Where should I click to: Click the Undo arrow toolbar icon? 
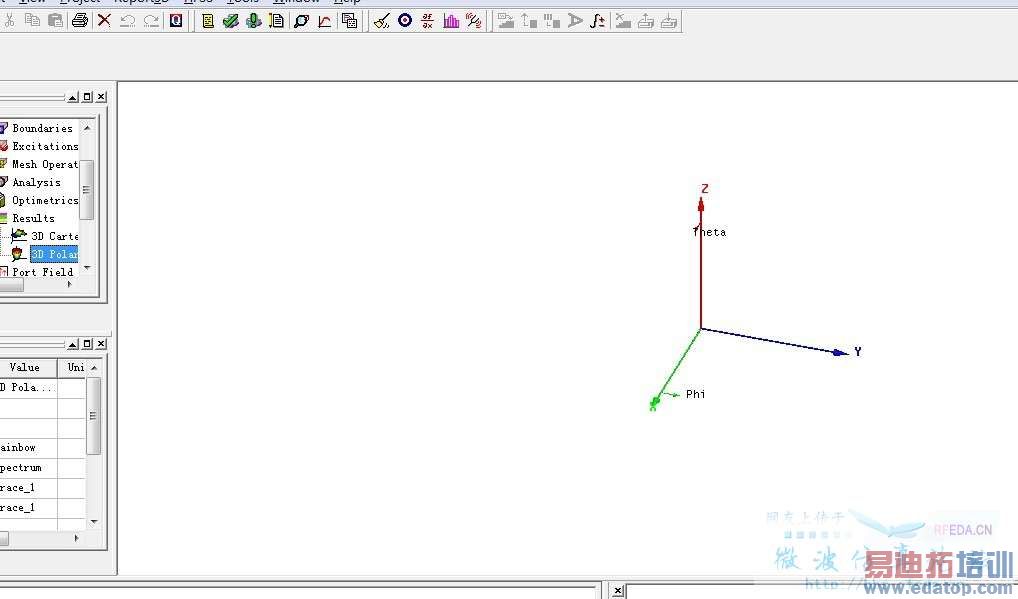[128, 21]
